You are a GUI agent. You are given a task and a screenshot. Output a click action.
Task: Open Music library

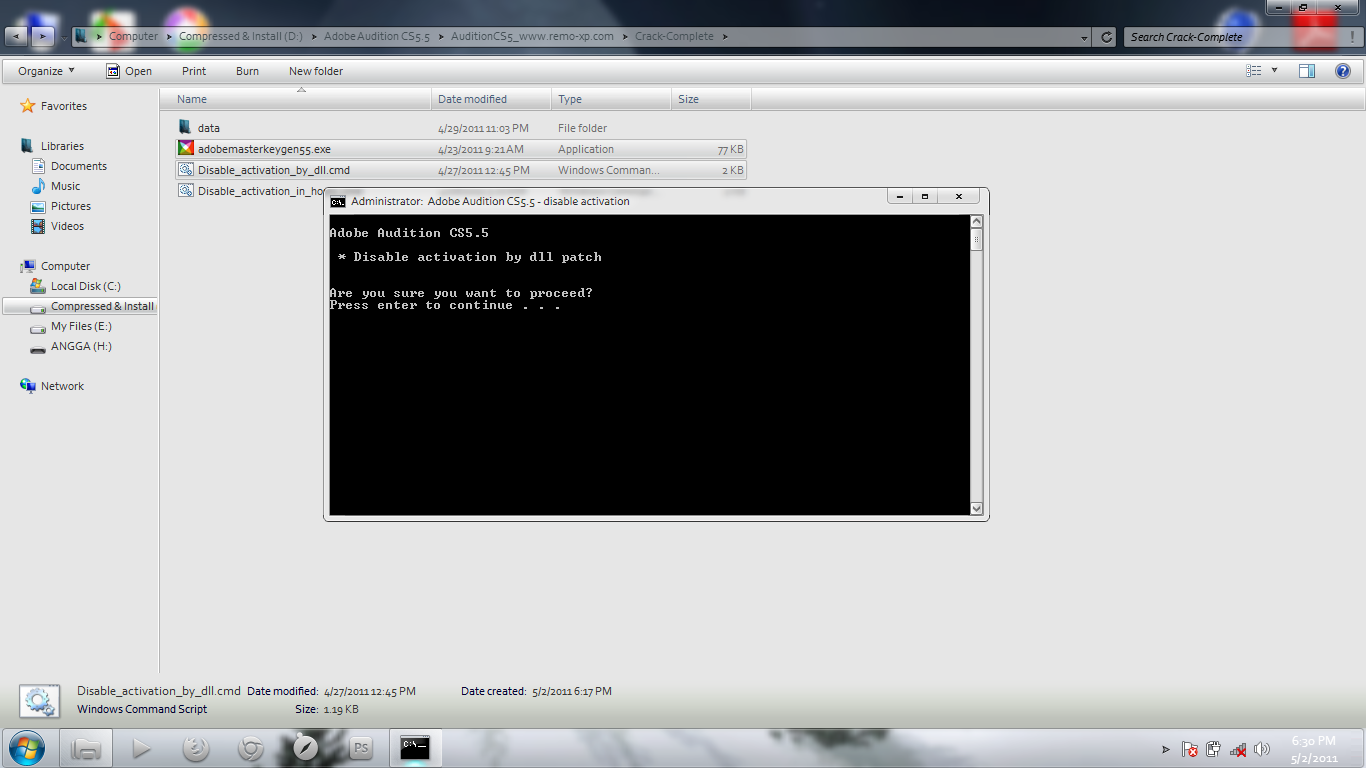coord(66,186)
